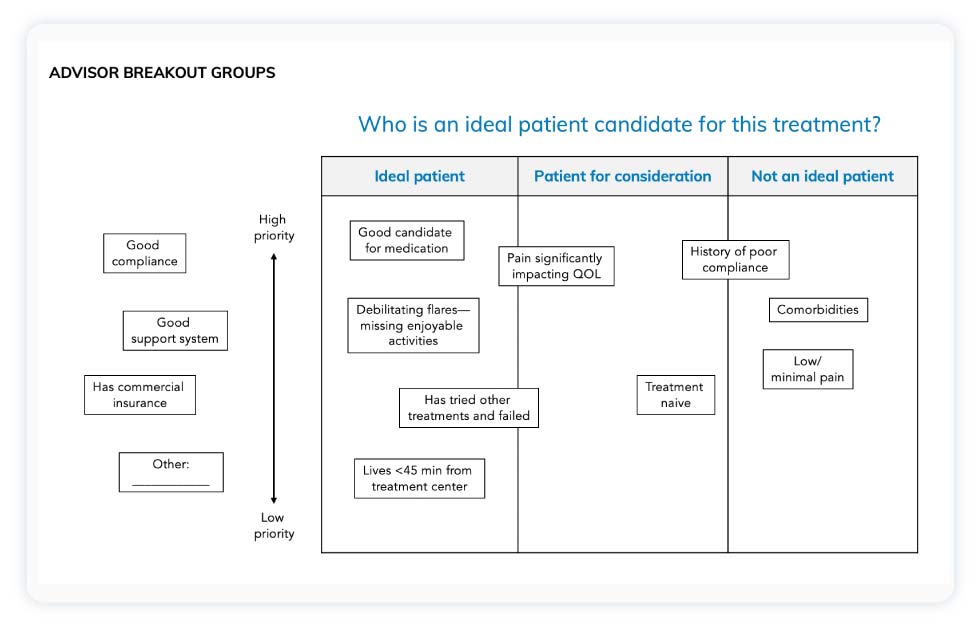Click the 'Debilitating flares' card
This screenshot has height=632, width=980.
coord(413,325)
